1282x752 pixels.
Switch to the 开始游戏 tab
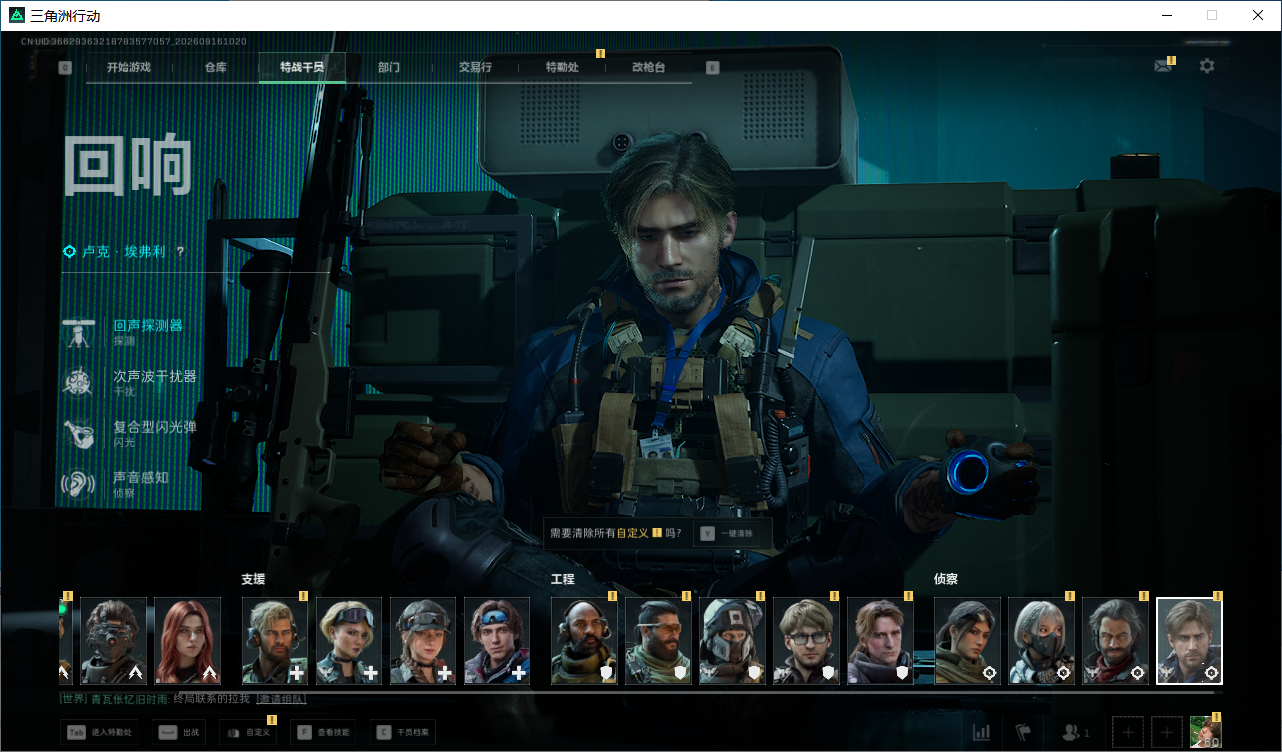coord(129,67)
